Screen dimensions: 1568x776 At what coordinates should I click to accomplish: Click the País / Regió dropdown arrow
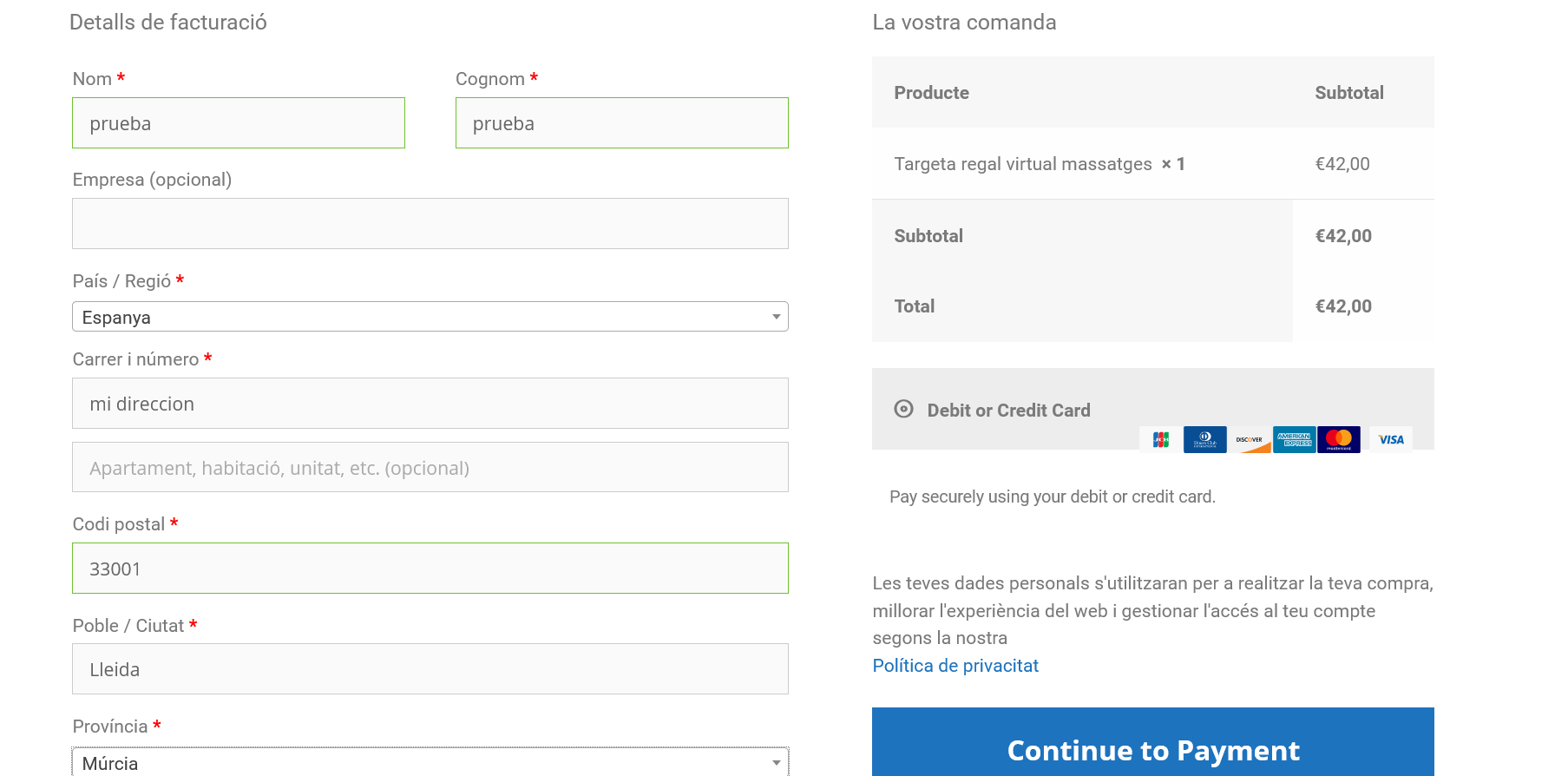coord(776,317)
